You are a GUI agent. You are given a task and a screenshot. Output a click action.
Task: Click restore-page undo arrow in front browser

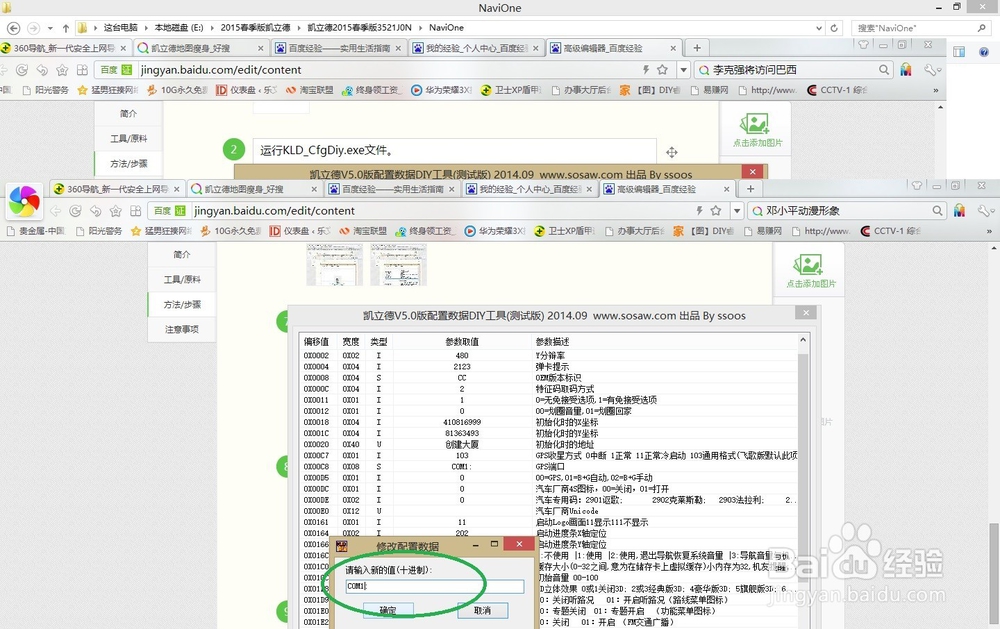click(x=95, y=211)
